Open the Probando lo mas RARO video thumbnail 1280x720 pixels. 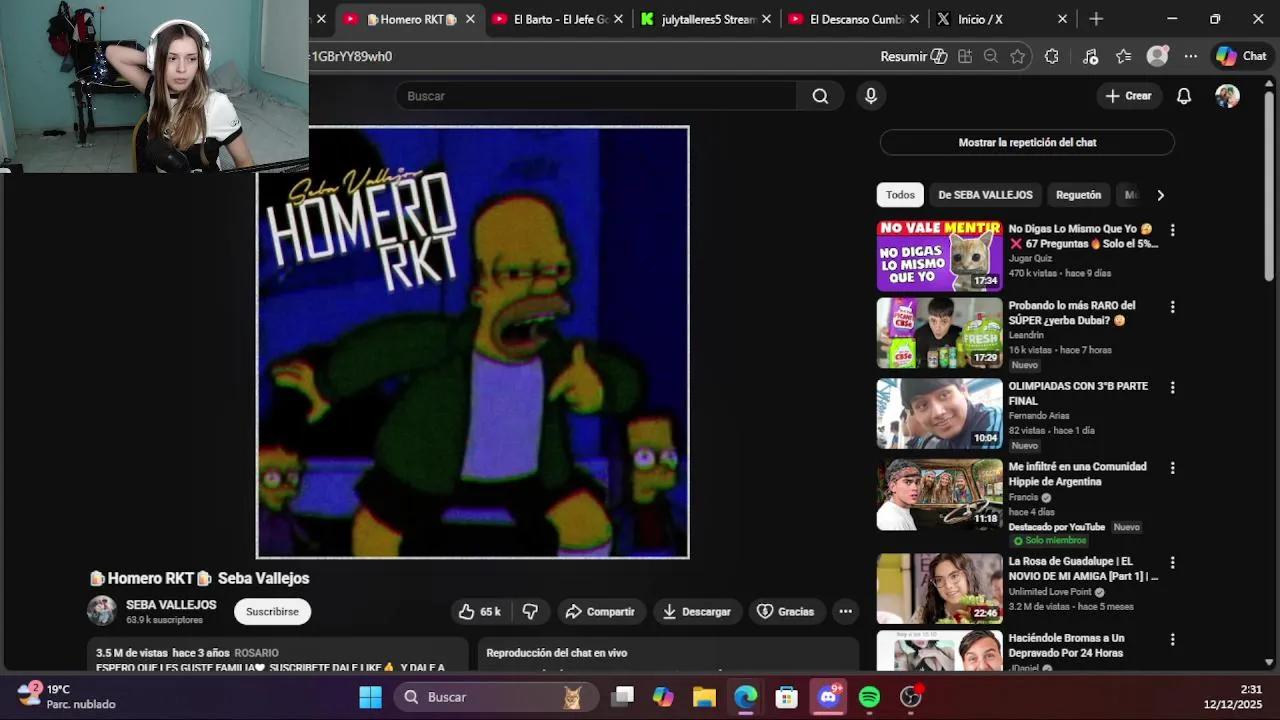939,332
